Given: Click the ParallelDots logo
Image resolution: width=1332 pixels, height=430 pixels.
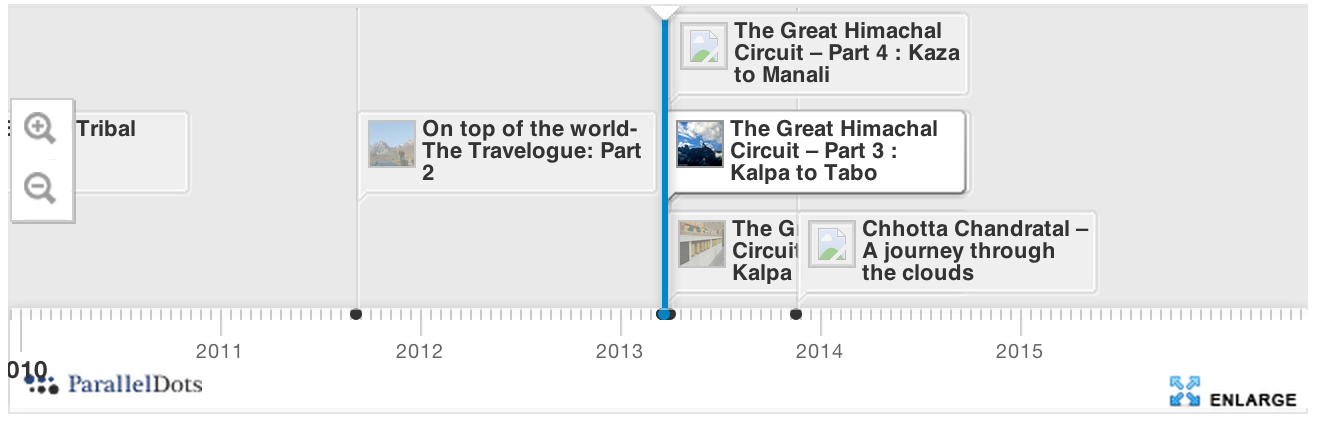Looking at the screenshot, I should [x=115, y=382].
